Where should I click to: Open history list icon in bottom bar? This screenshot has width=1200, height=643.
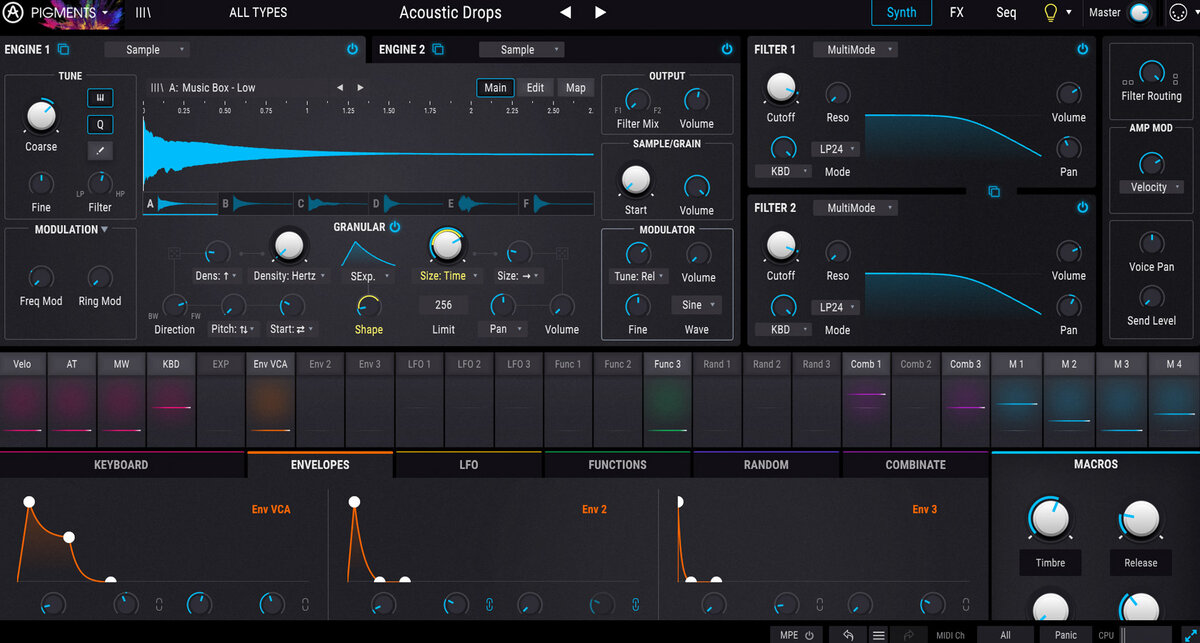pyautogui.click(x=879, y=635)
